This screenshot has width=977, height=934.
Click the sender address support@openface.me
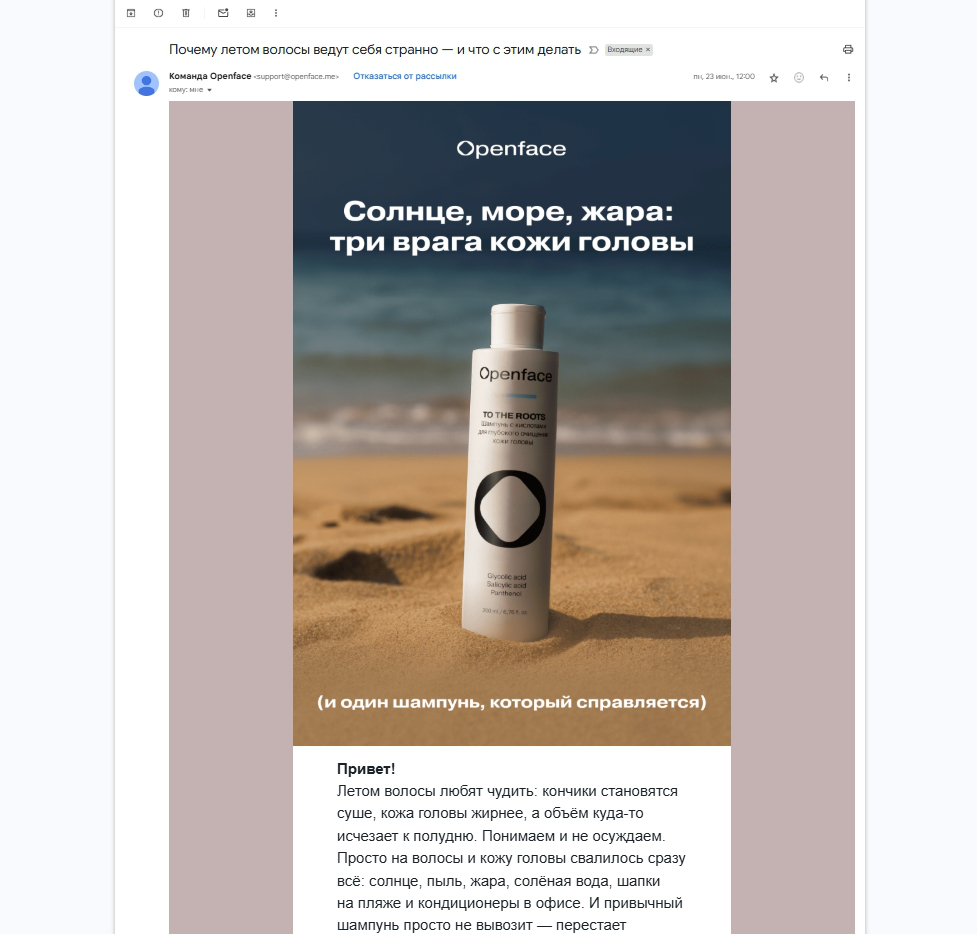tap(297, 77)
